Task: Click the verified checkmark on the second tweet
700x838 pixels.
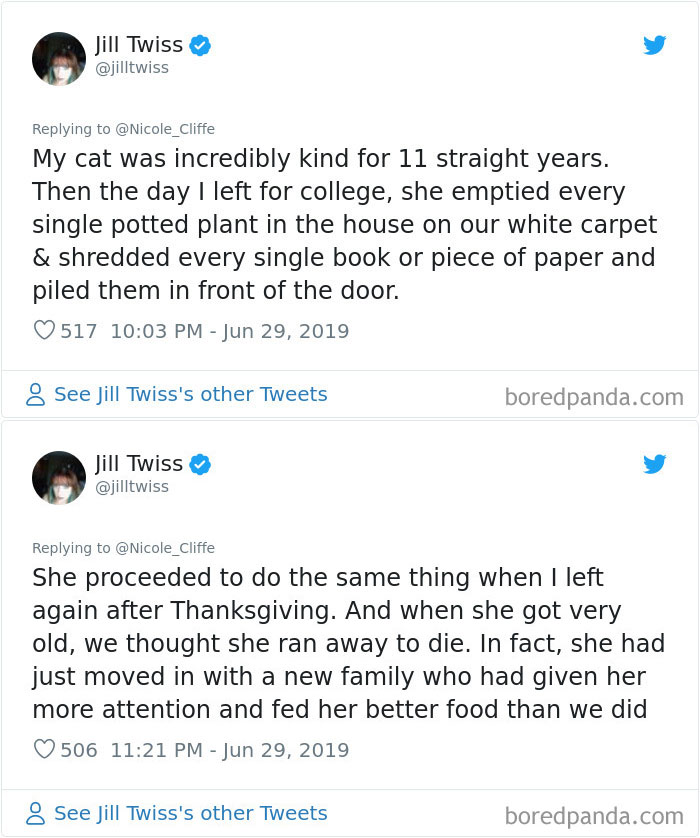Action: point(199,464)
